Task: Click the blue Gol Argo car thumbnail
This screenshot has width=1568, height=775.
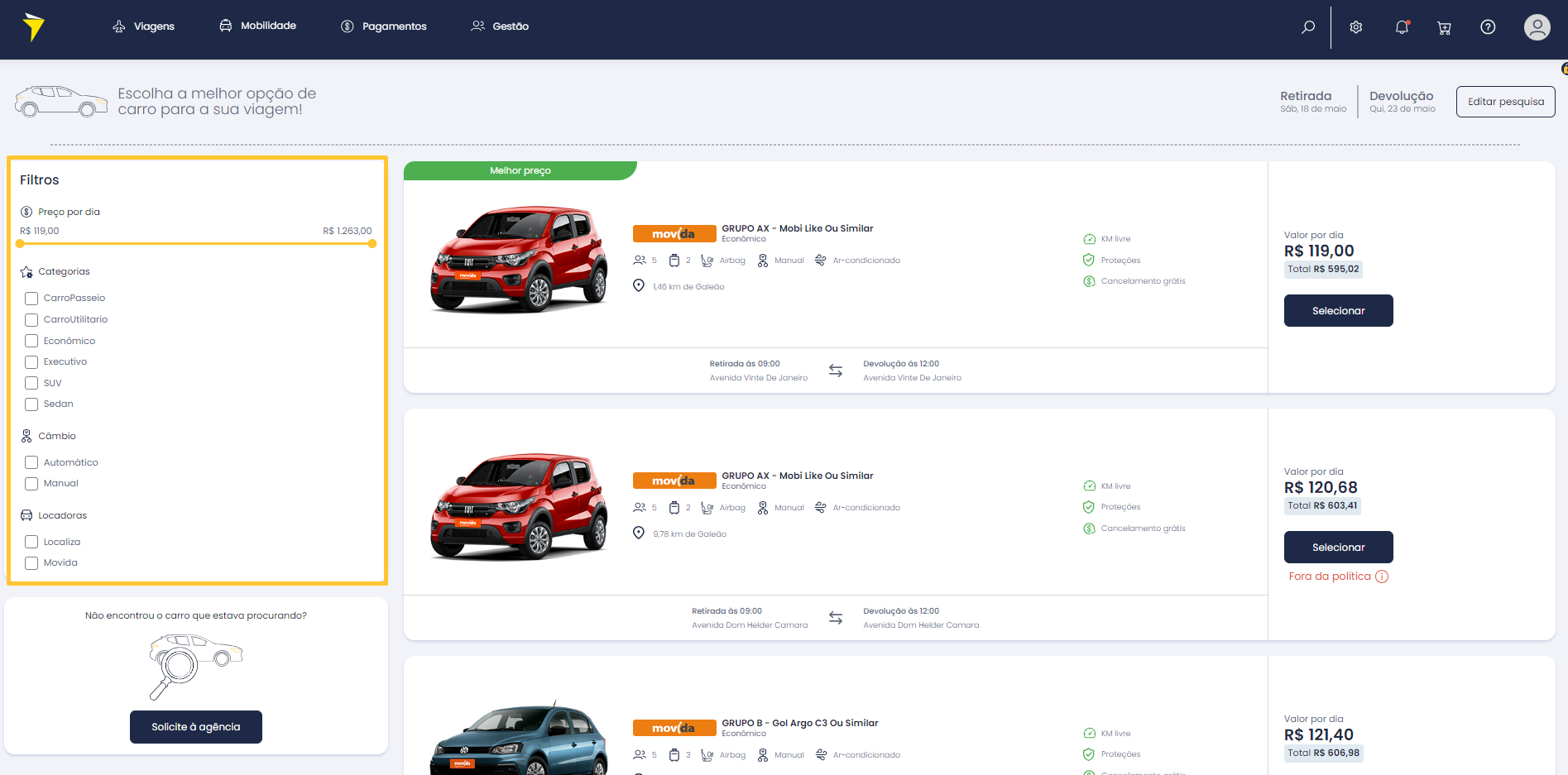Action: [x=519, y=739]
